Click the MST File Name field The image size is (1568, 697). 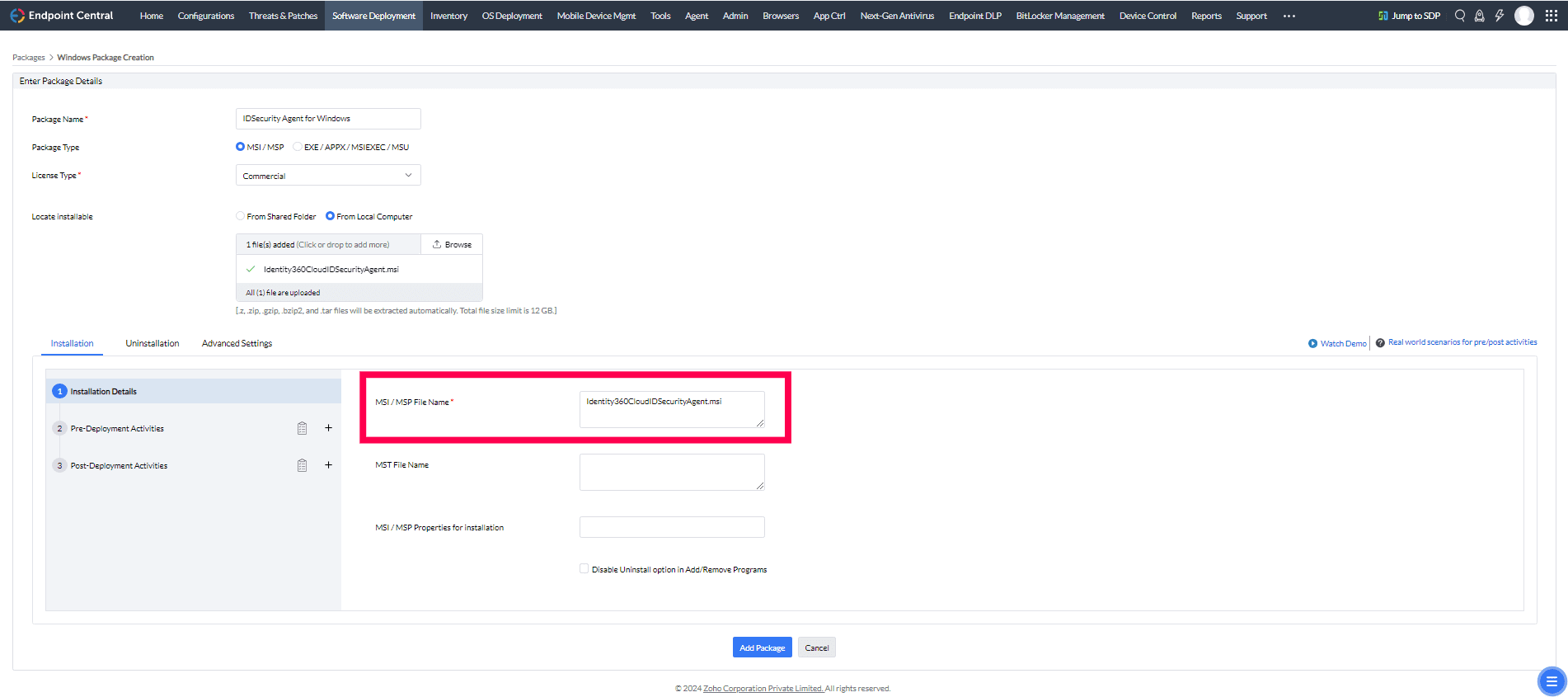tap(672, 472)
